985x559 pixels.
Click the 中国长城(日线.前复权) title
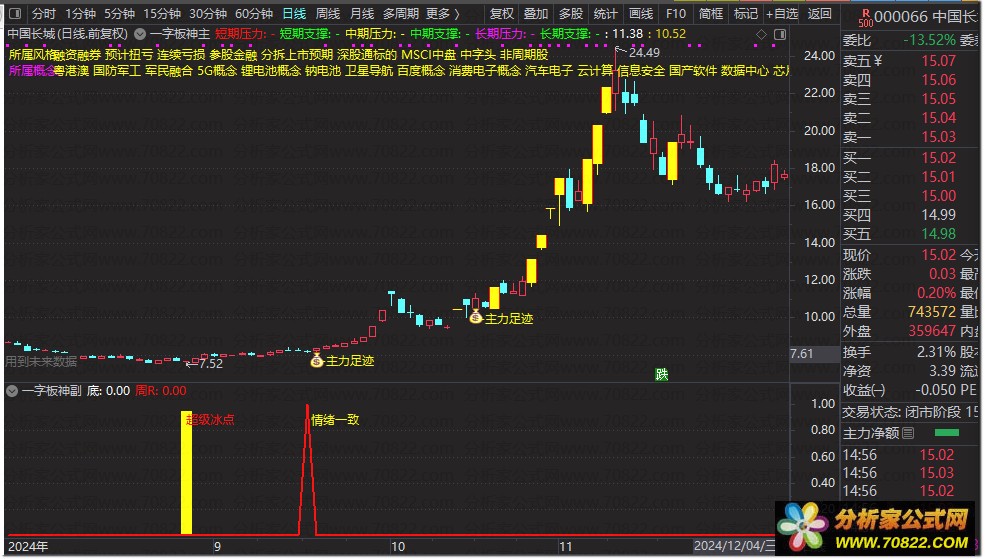(x=68, y=34)
